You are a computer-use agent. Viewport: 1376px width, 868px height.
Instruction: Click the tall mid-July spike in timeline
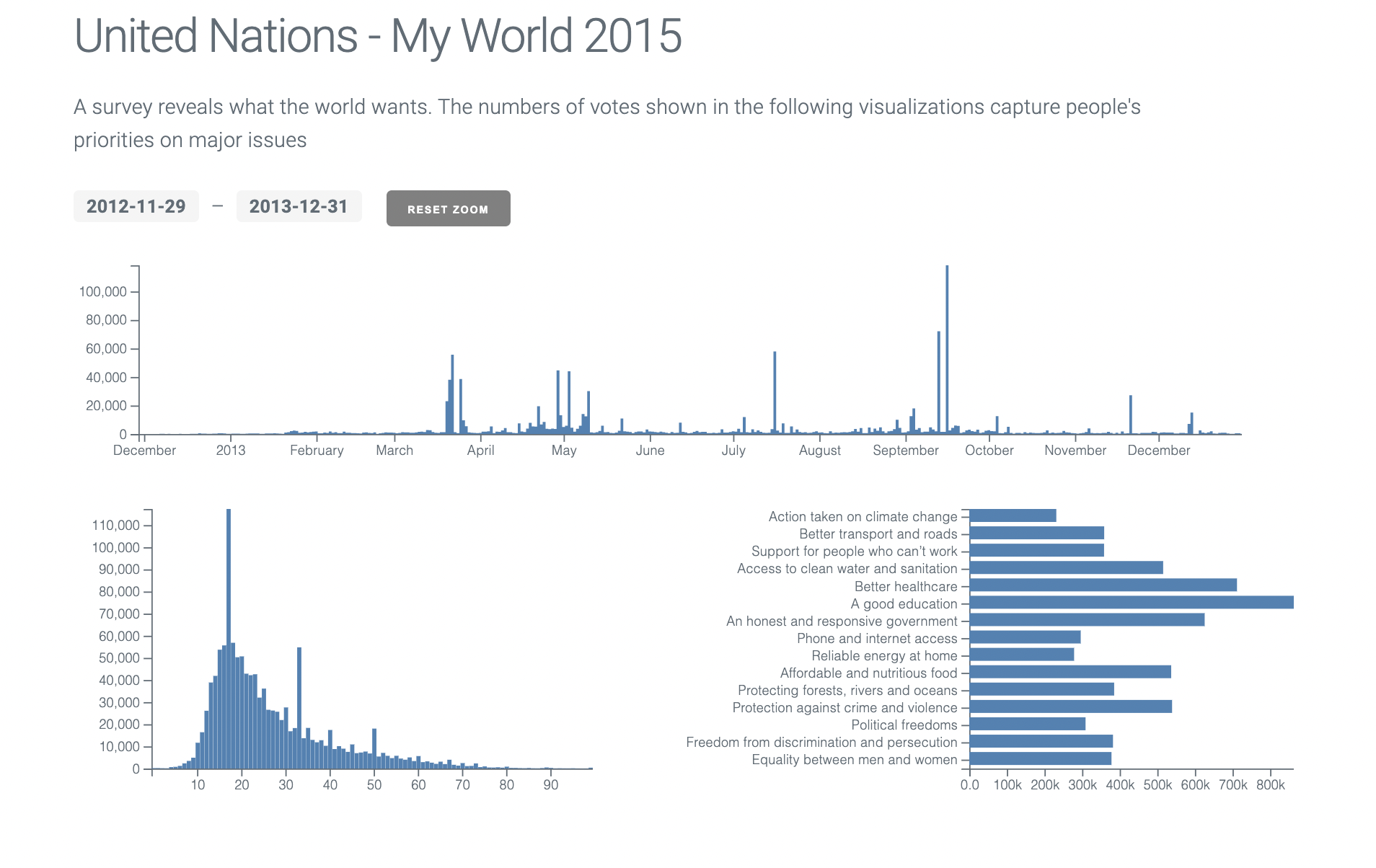click(x=775, y=393)
